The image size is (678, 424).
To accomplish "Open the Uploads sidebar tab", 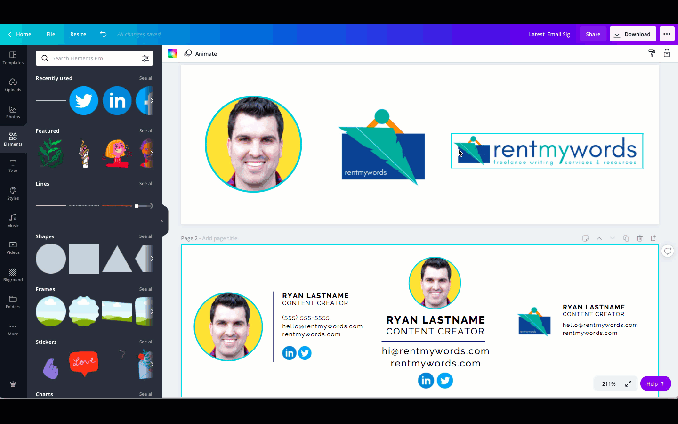I will pos(13,85).
